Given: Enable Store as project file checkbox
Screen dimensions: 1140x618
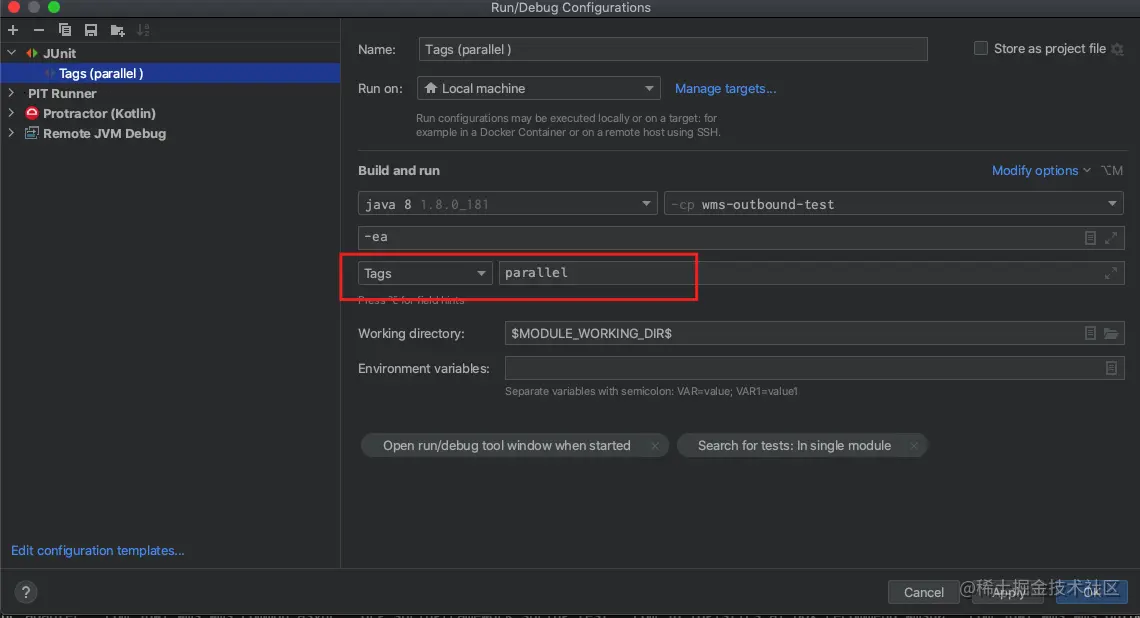Looking at the screenshot, I should point(981,49).
